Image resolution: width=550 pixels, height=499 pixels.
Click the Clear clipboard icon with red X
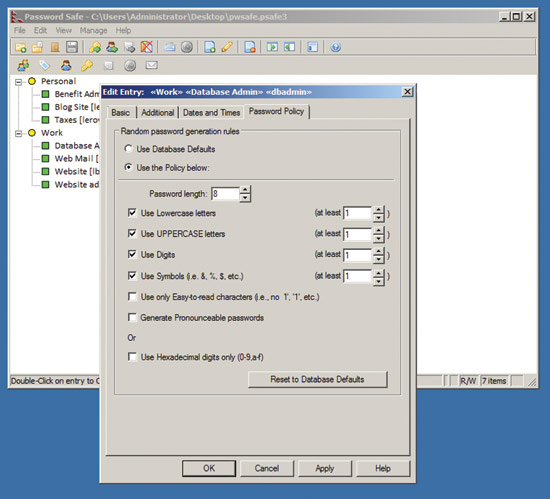[147, 47]
